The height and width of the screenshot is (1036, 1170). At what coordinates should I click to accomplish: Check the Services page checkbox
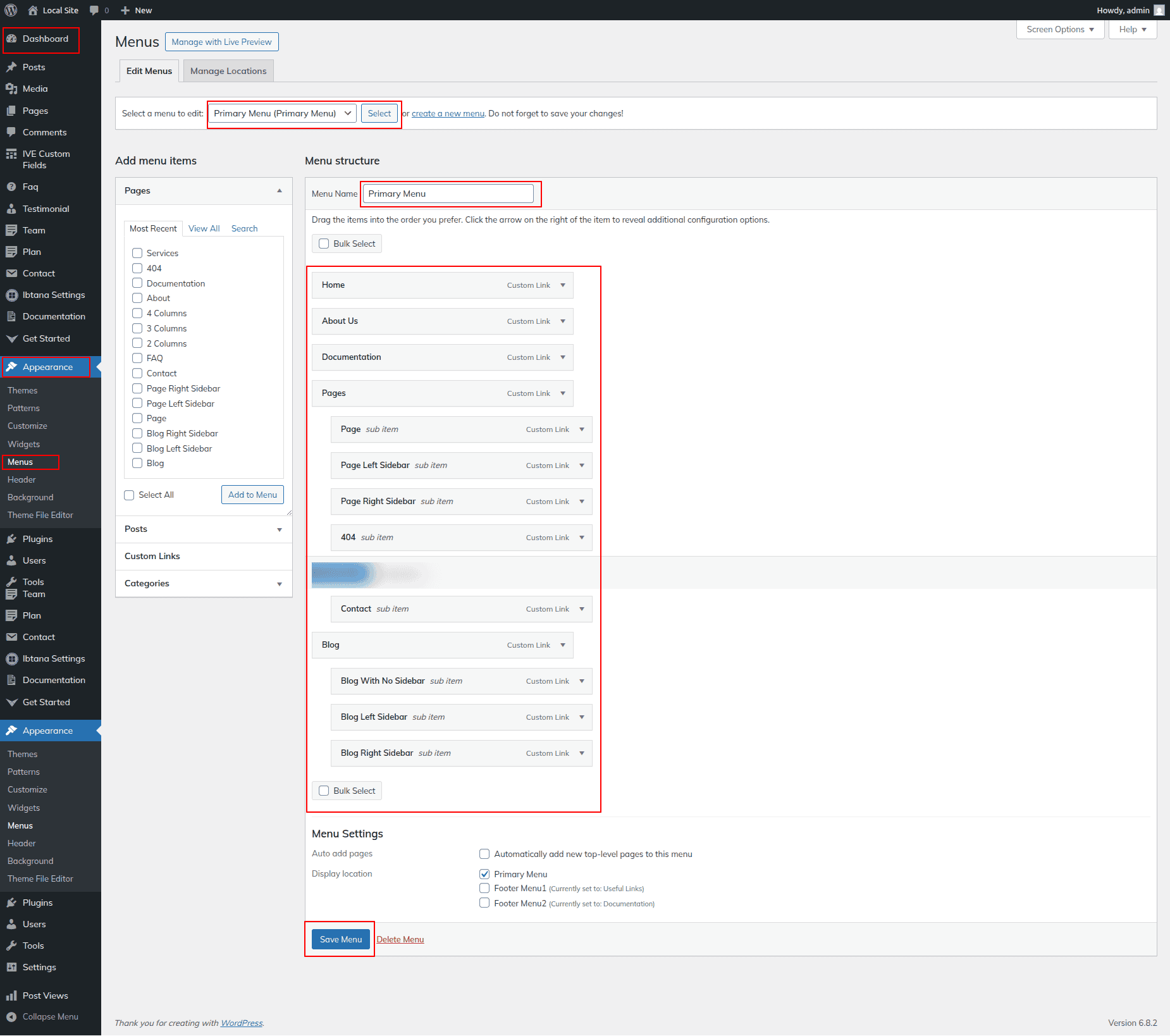pyautogui.click(x=137, y=253)
